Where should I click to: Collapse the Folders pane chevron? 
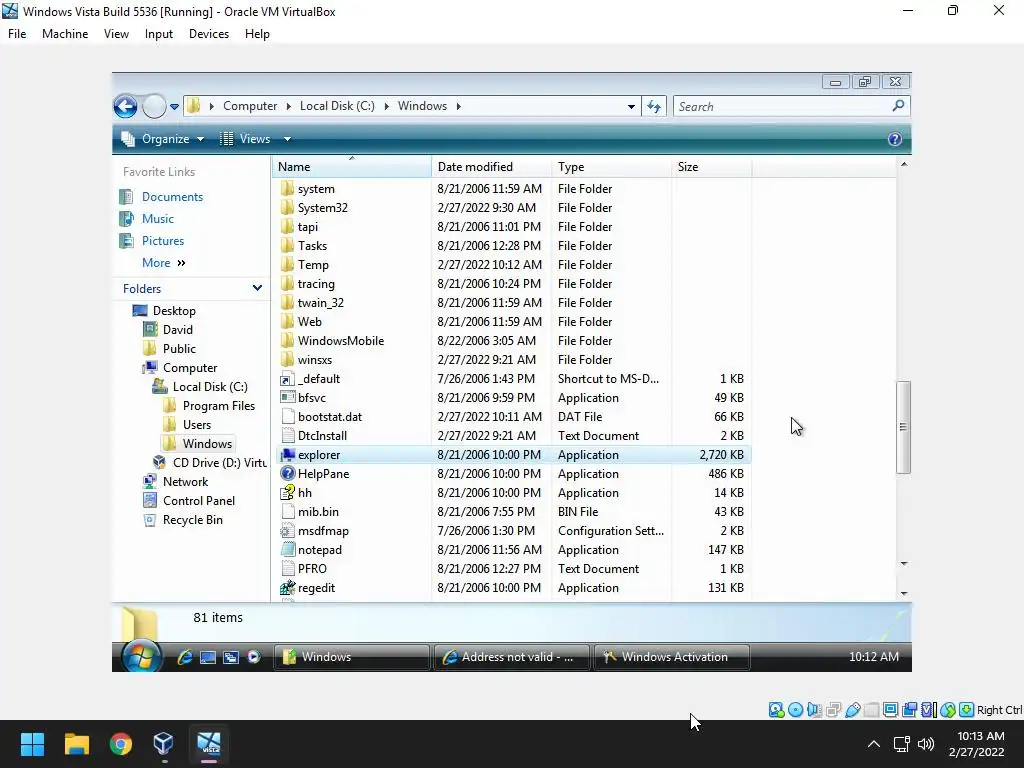257,288
